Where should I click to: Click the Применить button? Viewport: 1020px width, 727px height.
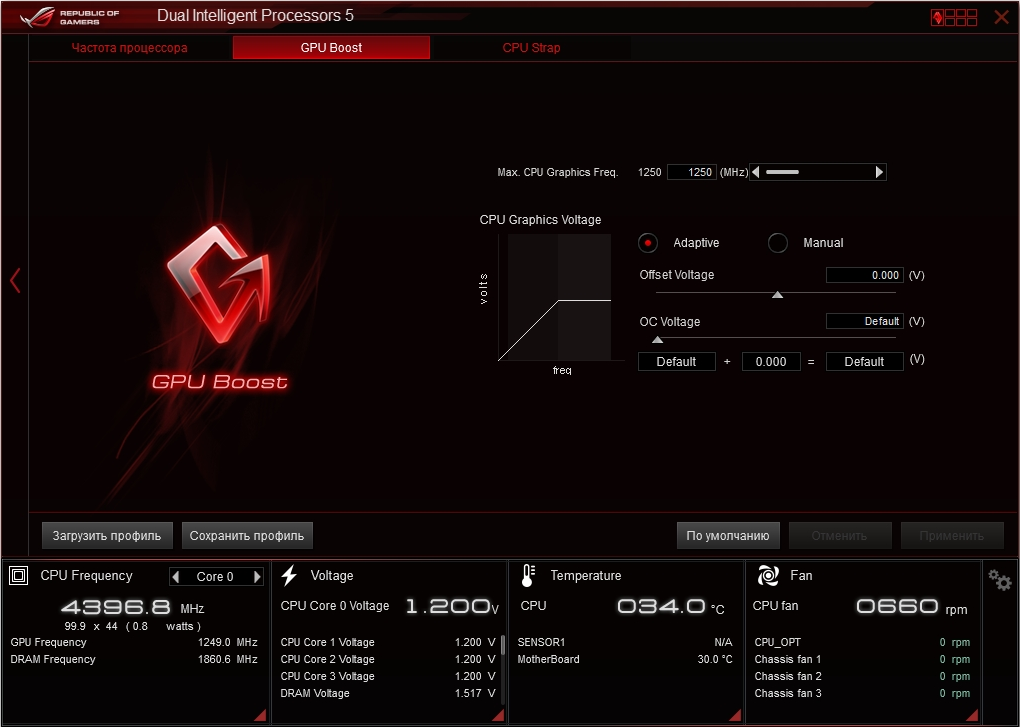pyautogui.click(x=952, y=536)
